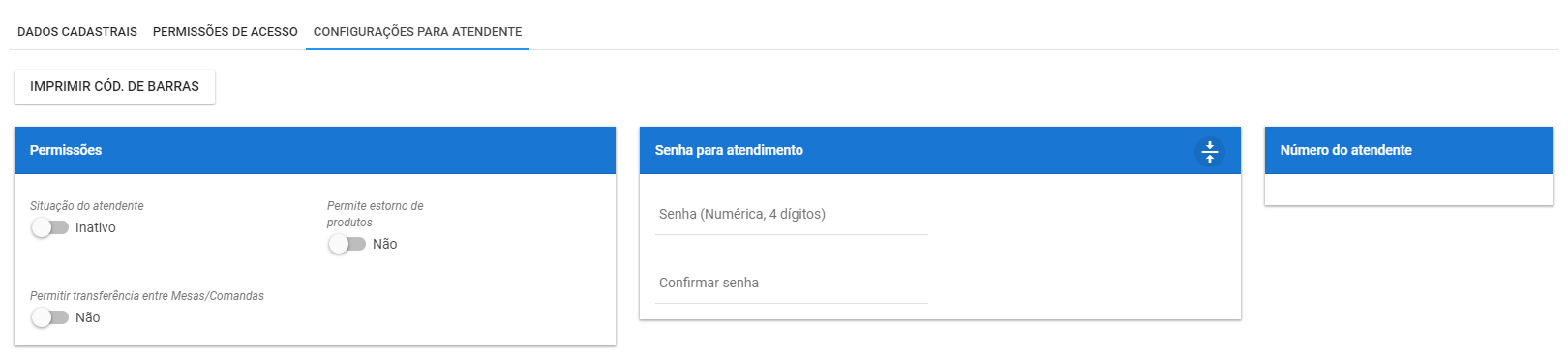The width and height of the screenshot is (1568, 359).
Task: Click the Não label under Permitir transferência
Action: (x=88, y=317)
